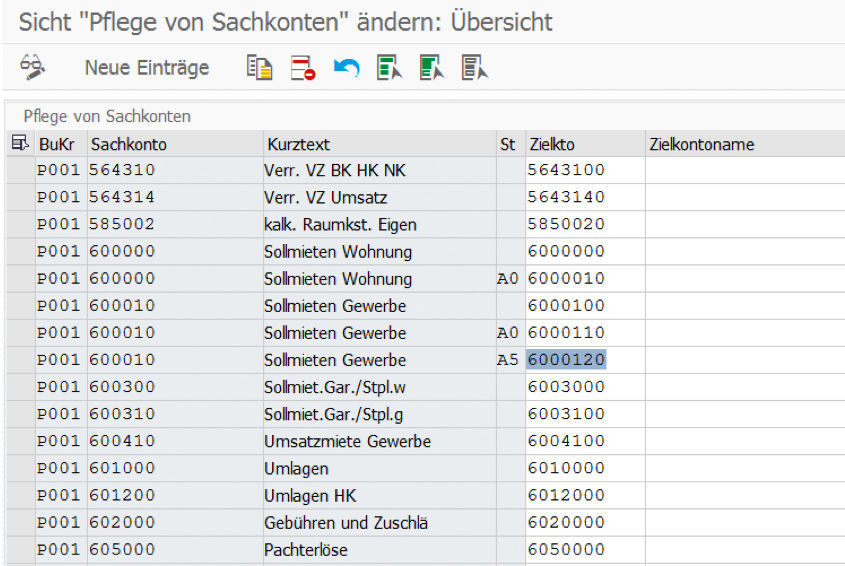Click the Sachkonto column header
The height and width of the screenshot is (566, 845).
pyautogui.click(x=128, y=144)
